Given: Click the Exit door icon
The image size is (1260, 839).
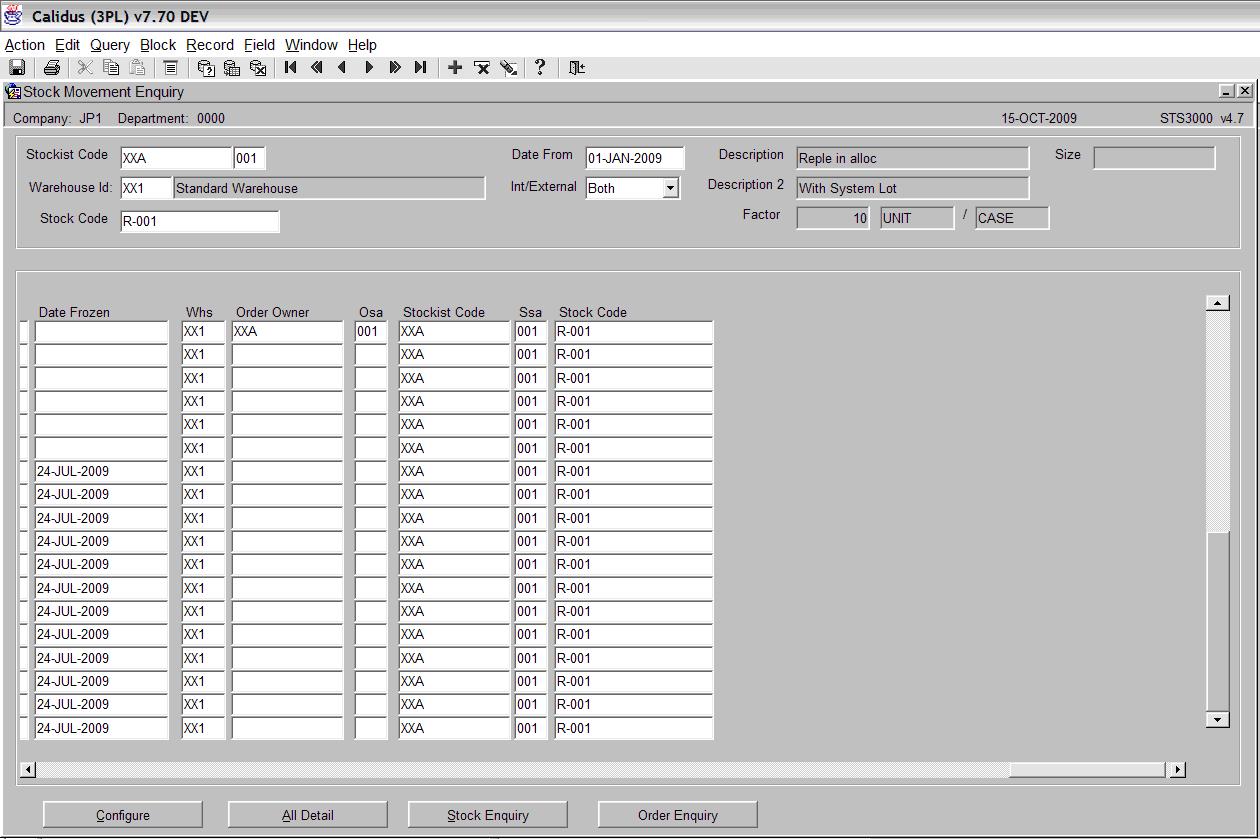Looking at the screenshot, I should pyautogui.click(x=577, y=68).
